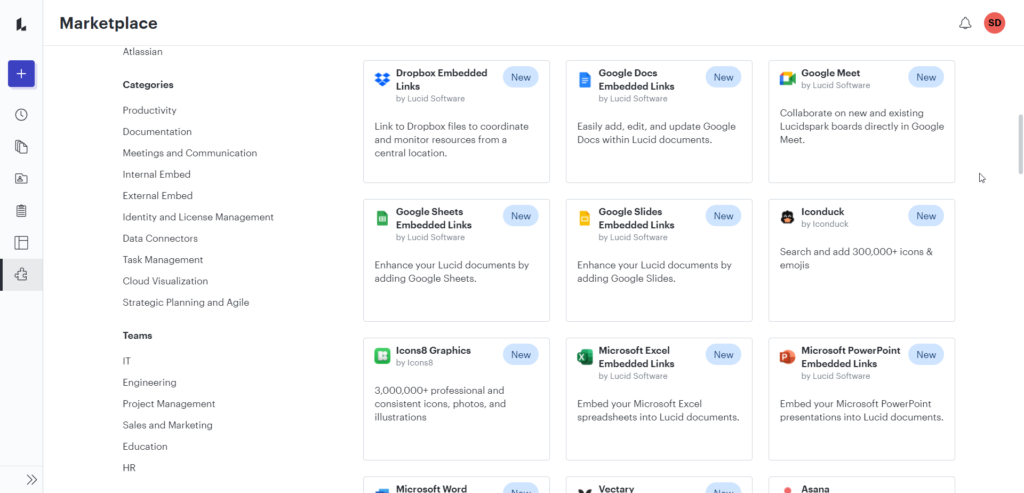Screen dimensions: 1024x493
Task: Click New badge on Google Meet card
Action: [x=926, y=77]
